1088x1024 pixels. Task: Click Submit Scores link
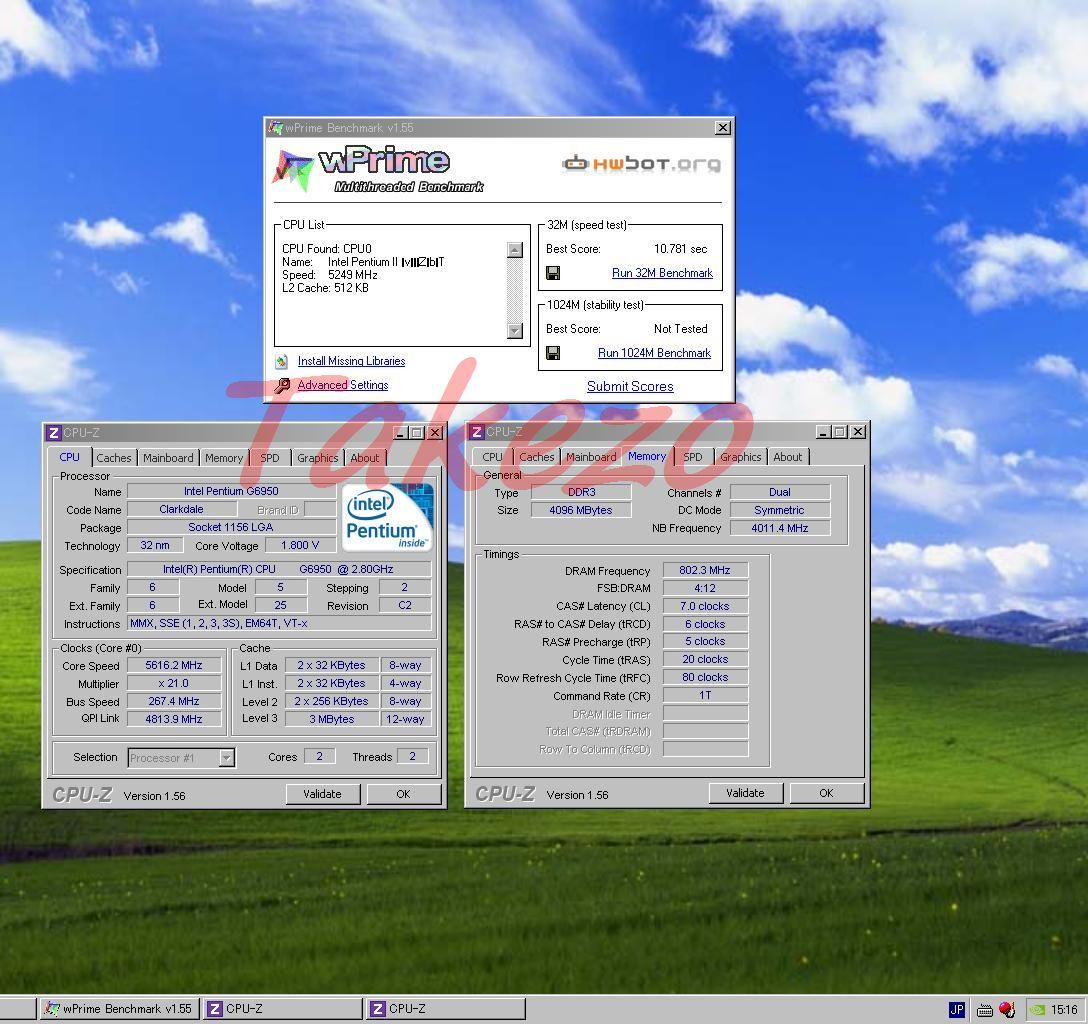(x=630, y=386)
